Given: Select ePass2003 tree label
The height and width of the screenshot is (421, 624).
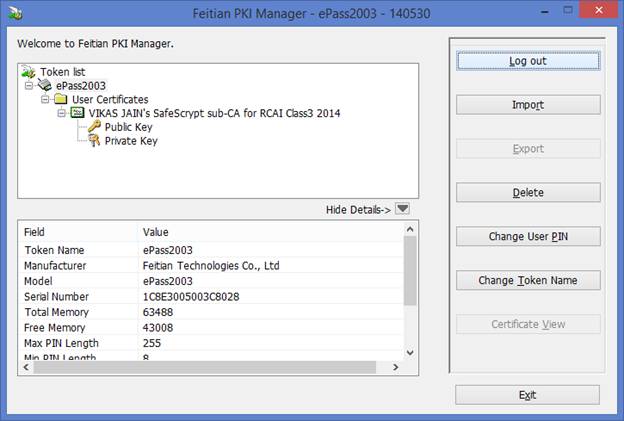Looking at the screenshot, I should click(x=81, y=86).
